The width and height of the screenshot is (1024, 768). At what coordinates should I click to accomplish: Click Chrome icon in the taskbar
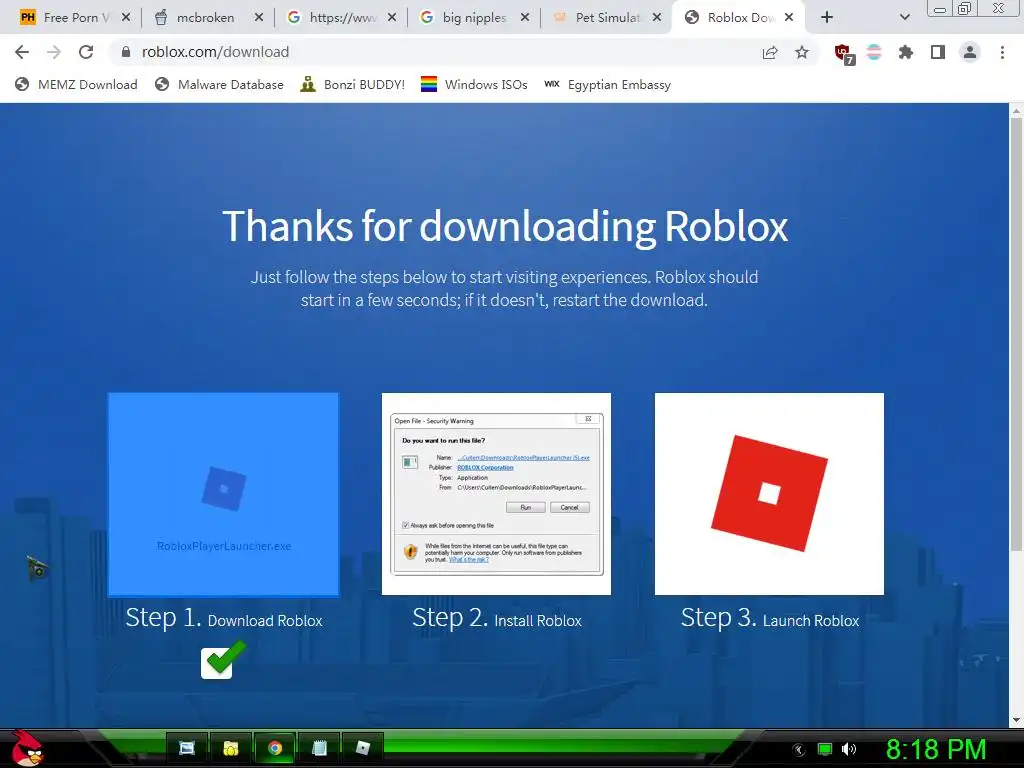pyautogui.click(x=275, y=748)
